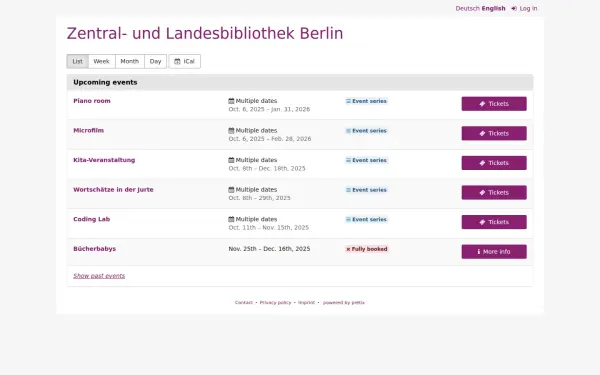Open the Kita-Veranstaltung event link
Image resolution: width=600 pixels, height=375 pixels.
(104, 160)
